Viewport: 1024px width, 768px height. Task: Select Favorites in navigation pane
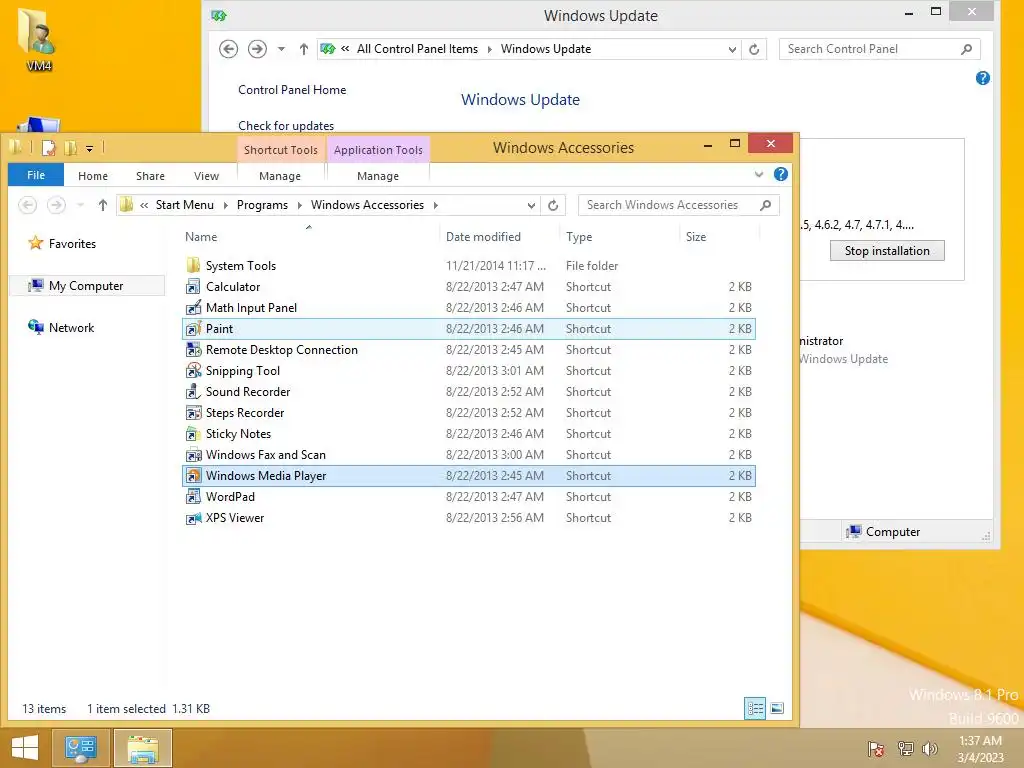click(72, 244)
